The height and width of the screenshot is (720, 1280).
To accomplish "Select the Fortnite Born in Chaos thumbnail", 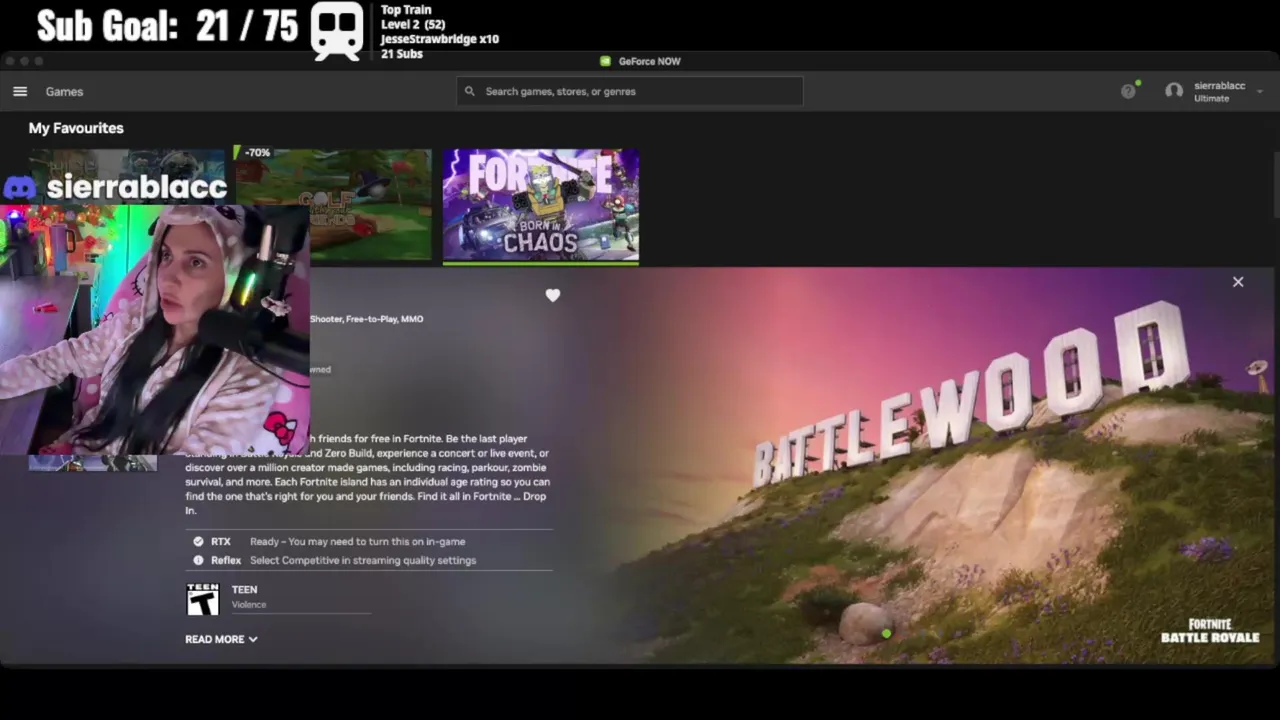I will (541, 204).
